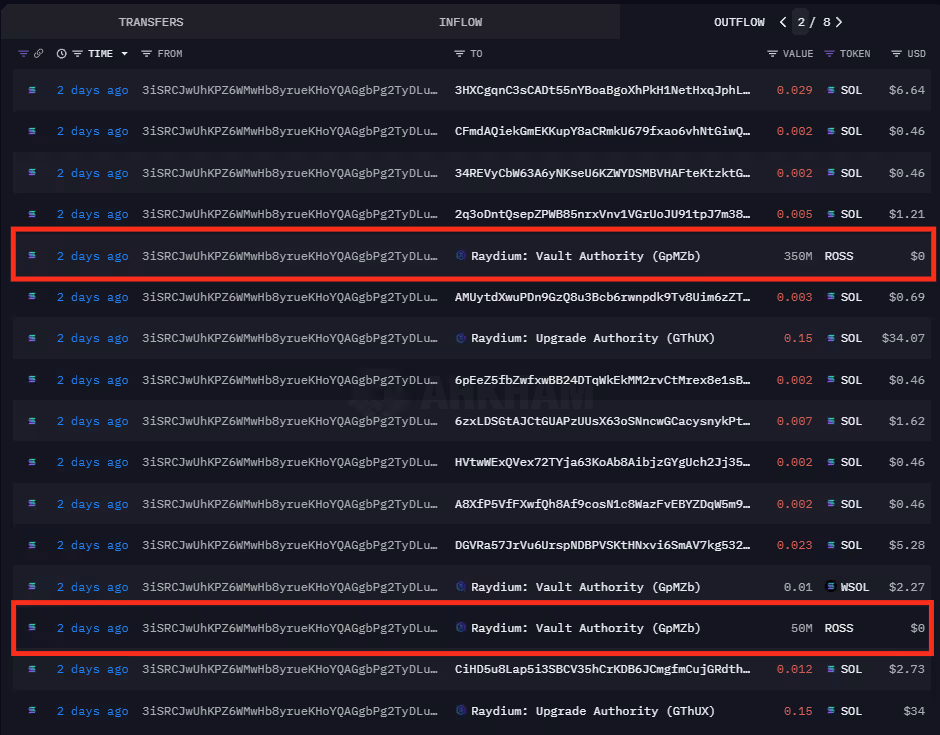Open recipient address 6zxLDSGtAJCtGUAPzU
The height and width of the screenshot is (735, 940).
[602, 421]
